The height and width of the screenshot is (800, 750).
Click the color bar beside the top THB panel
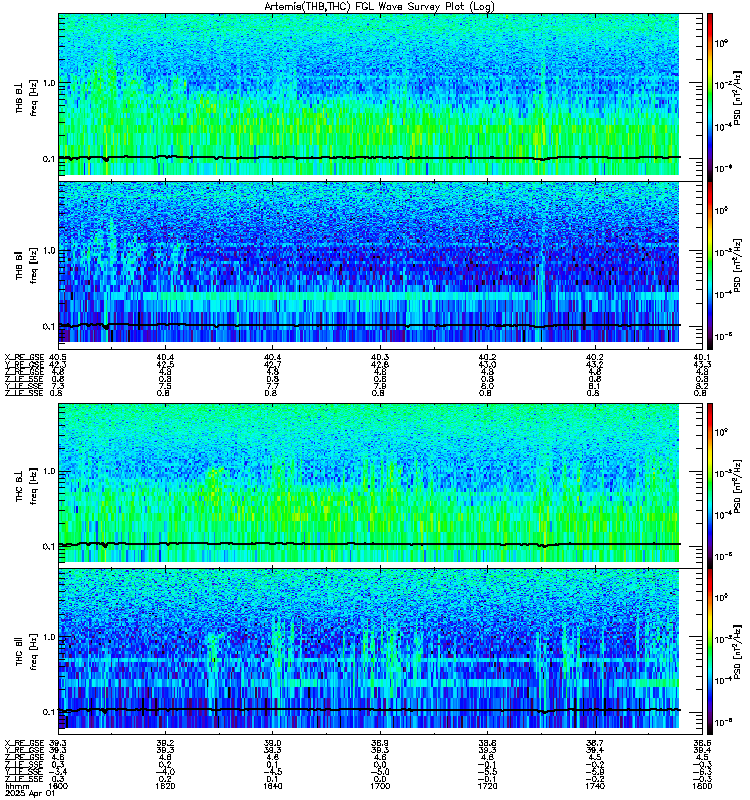[710, 97]
